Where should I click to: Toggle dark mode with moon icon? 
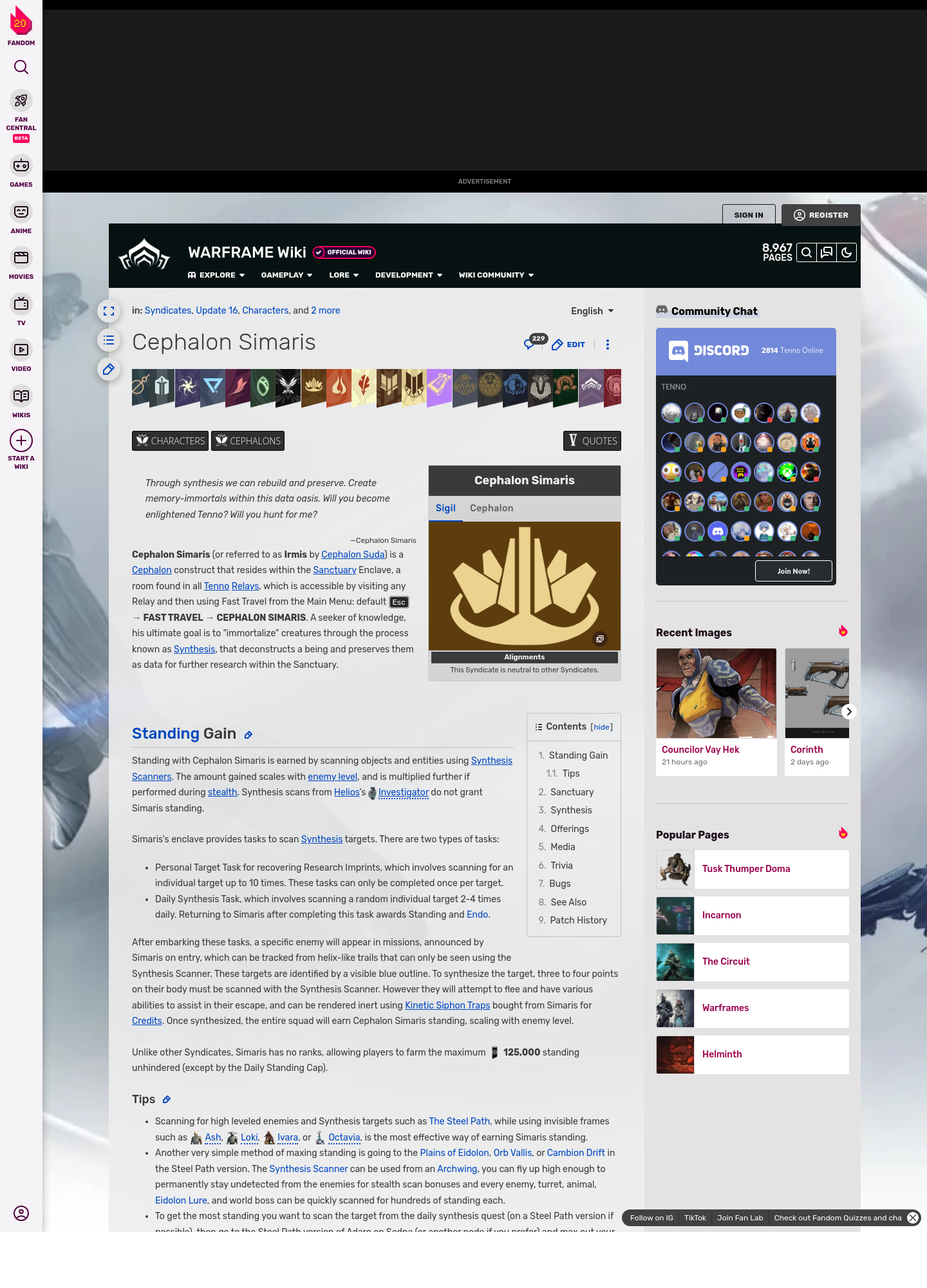pos(847,252)
